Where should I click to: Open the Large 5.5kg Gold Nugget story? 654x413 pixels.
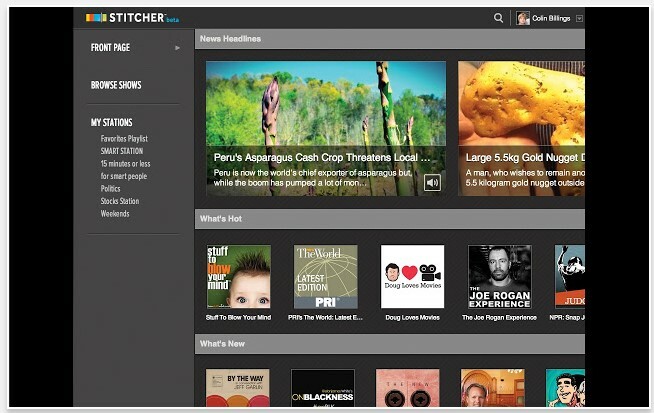pyautogui.click(x=521, y=129)
